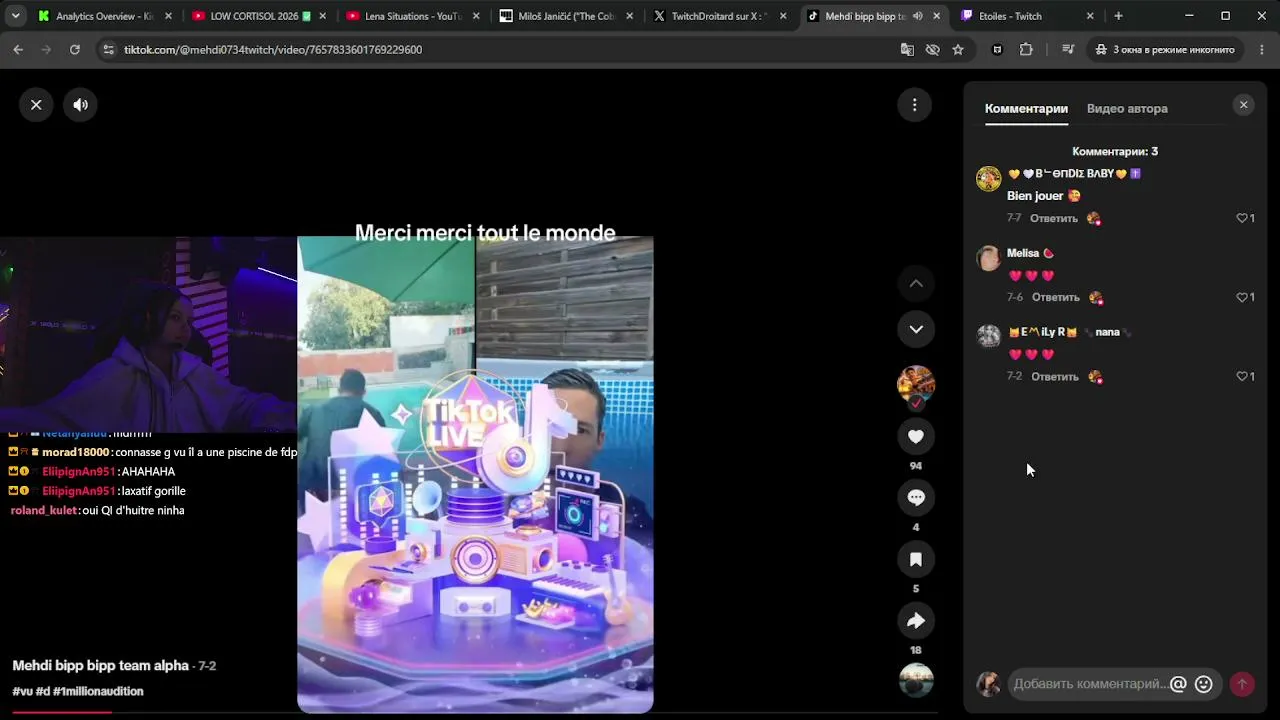Close the TwitchDroitard sur X tab
Viewport: 1280px width, 720px height.
[782, 16]
